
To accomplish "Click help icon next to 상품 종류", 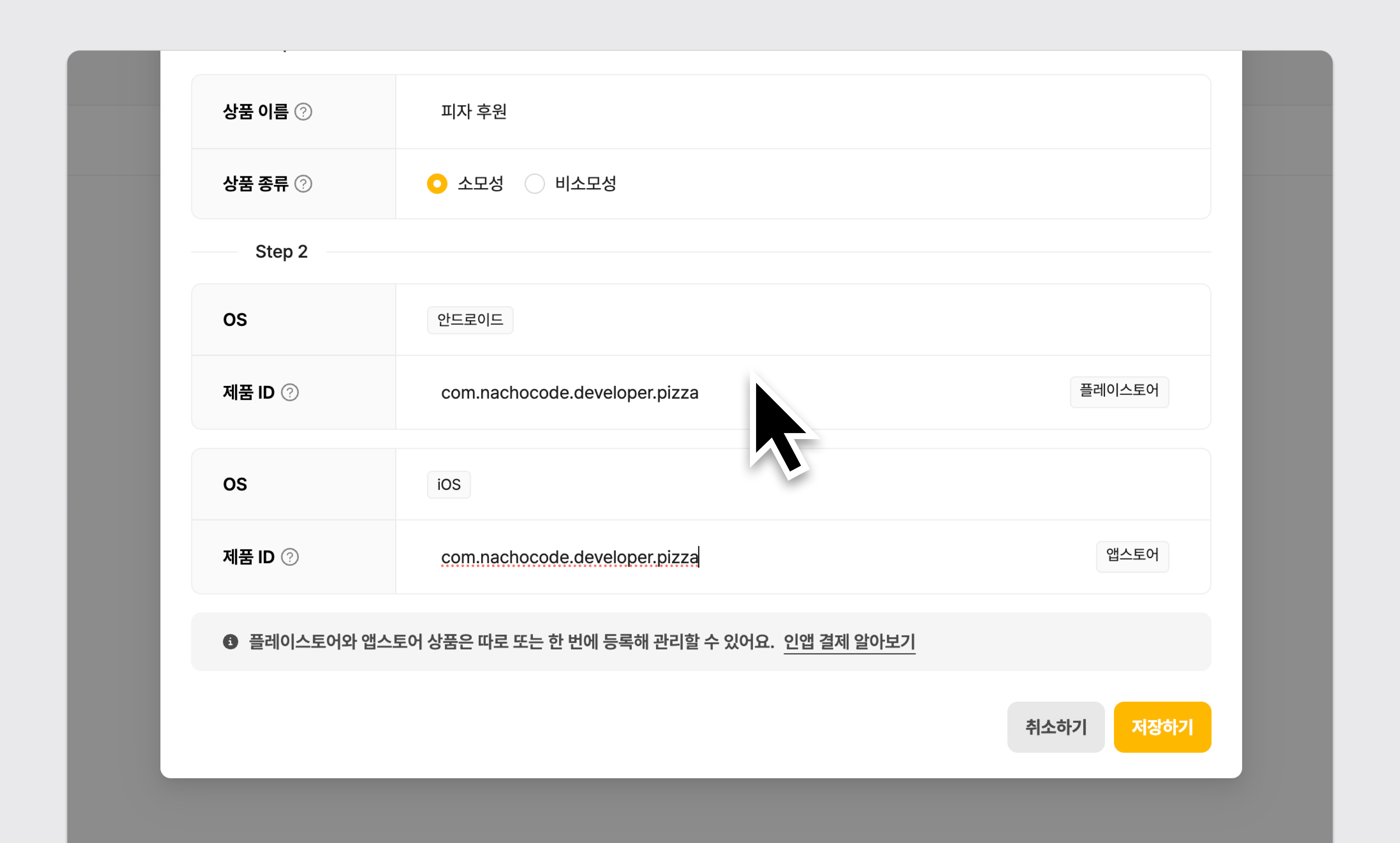I will 303,183.
